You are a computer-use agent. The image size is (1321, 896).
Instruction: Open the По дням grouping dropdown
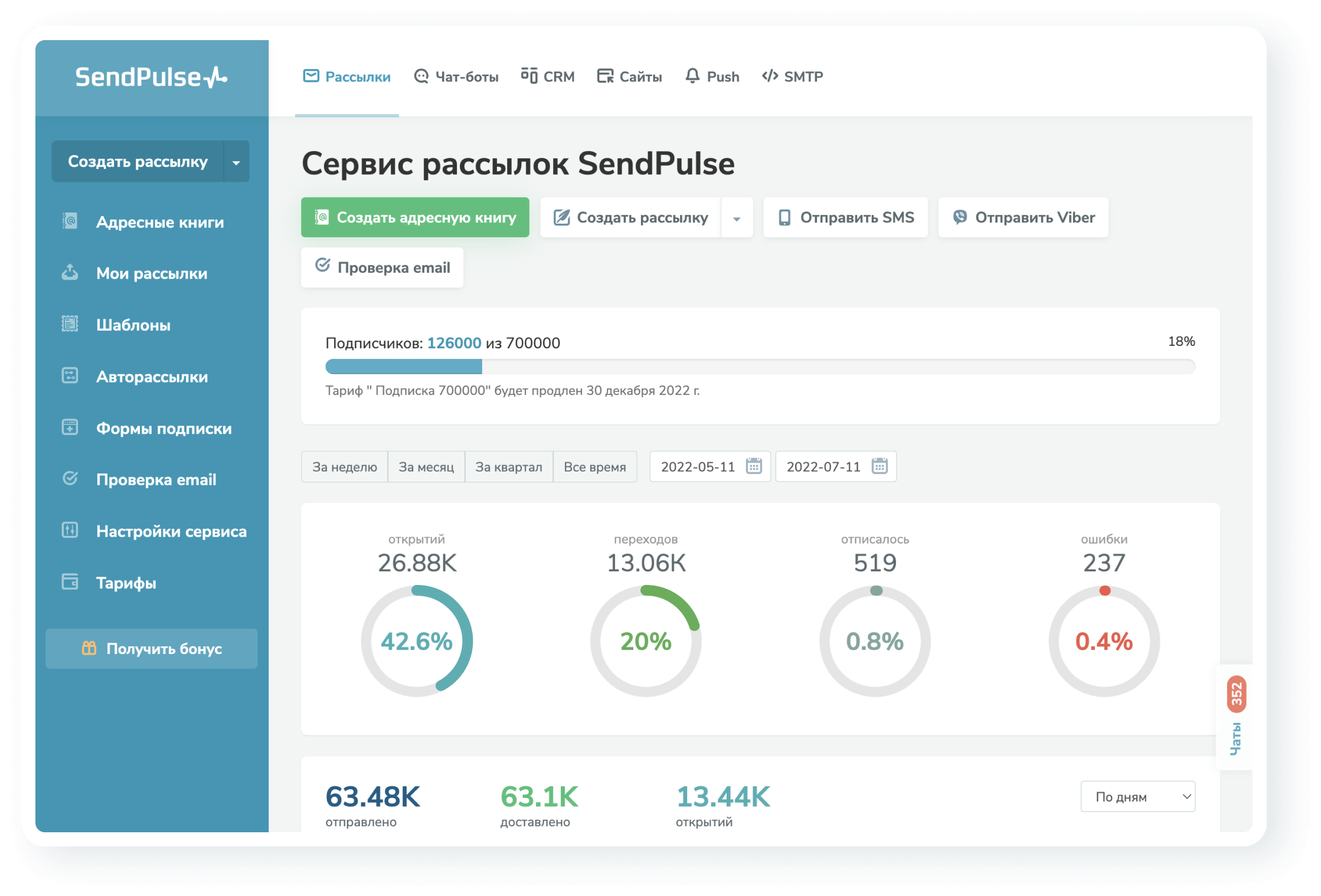coord(1137,797)
